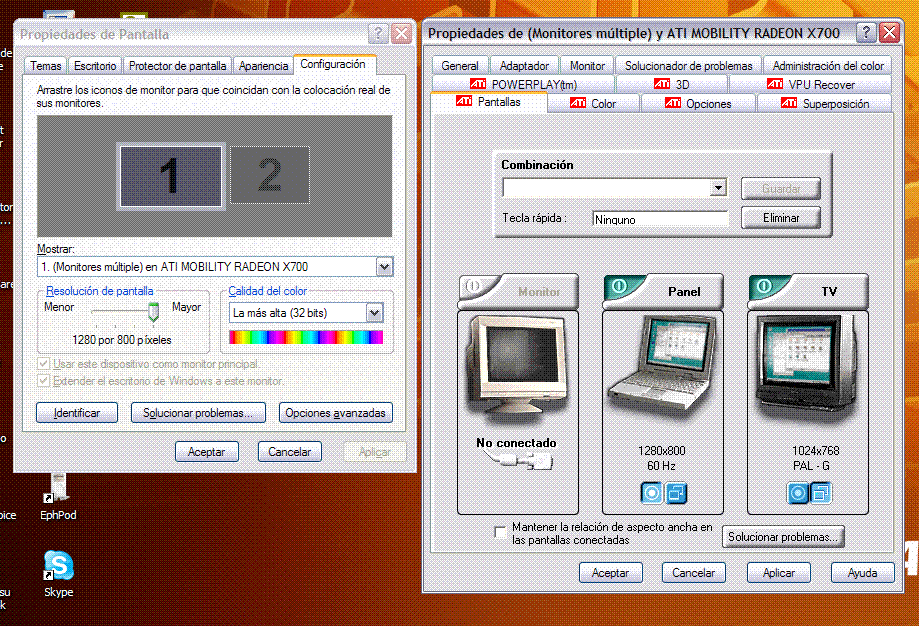
Task: Close the ATI MOBILITY RADEON X700 properties window
Action: click(x=890, y=32)
